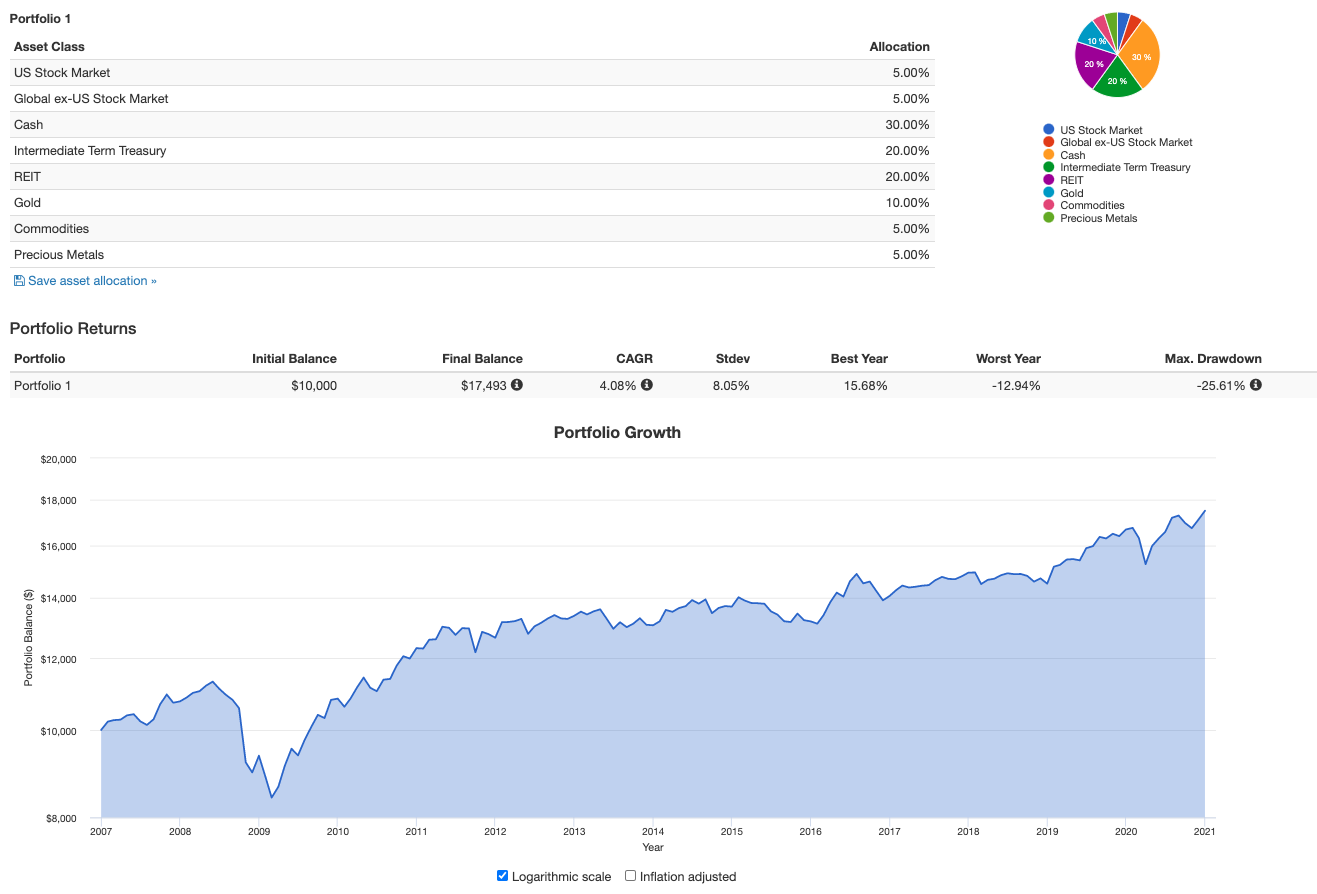This screenshot has width=1317, height=894.
Task: Toggle Gold legend item in pie chart
Action: [x=1071, y=193]
